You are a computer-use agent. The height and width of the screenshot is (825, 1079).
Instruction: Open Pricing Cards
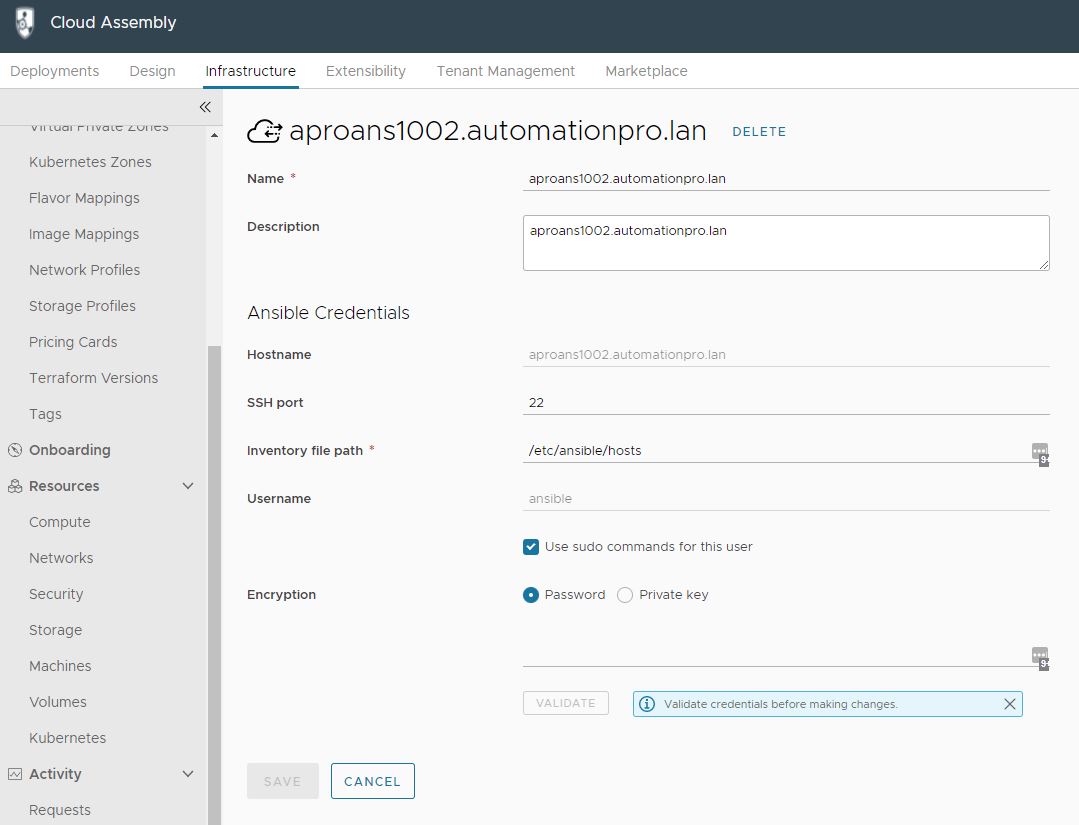pos(73,342)
